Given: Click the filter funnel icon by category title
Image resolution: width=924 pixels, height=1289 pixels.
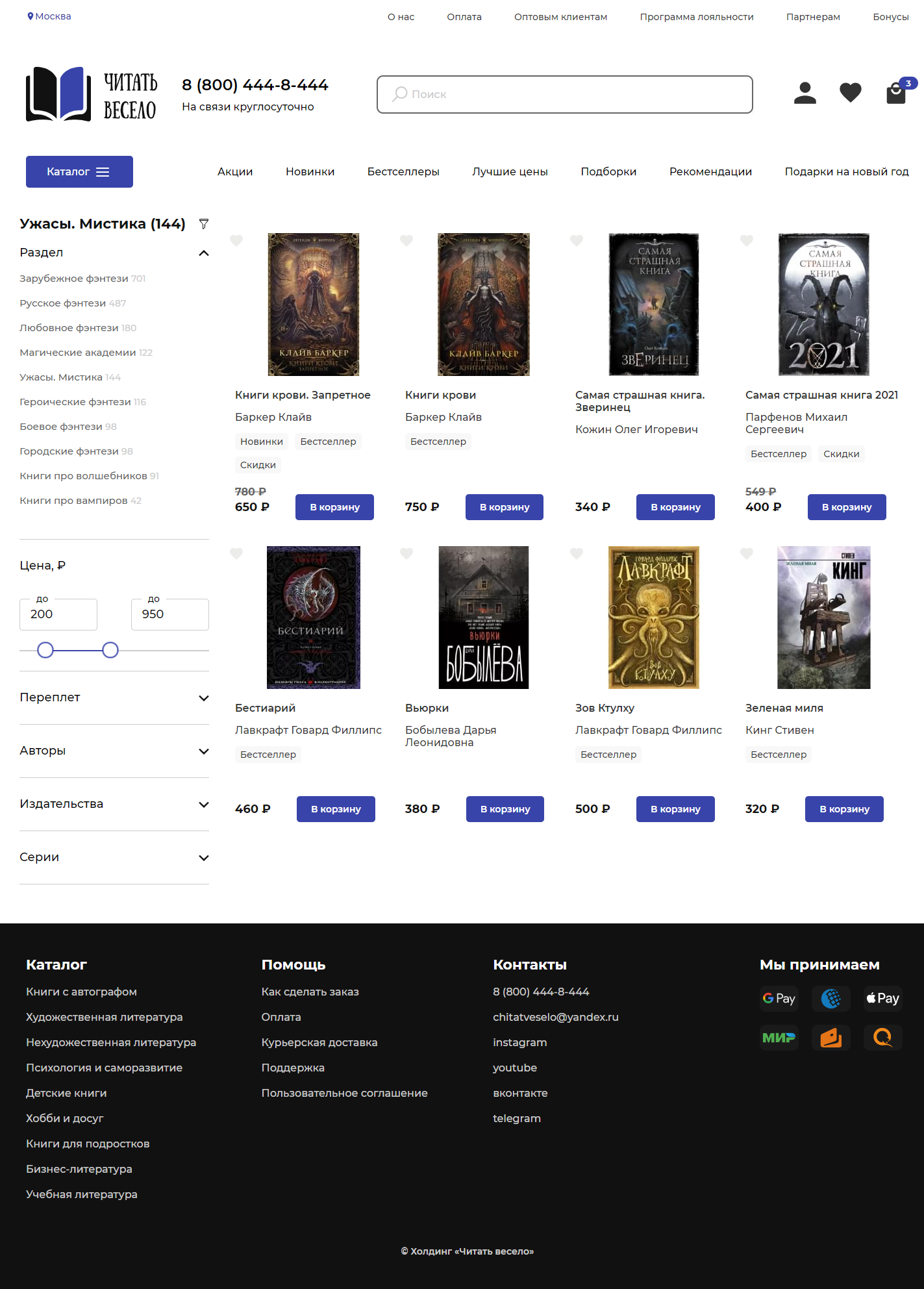Looking at the screenshot, I should [x=204, y=224].
